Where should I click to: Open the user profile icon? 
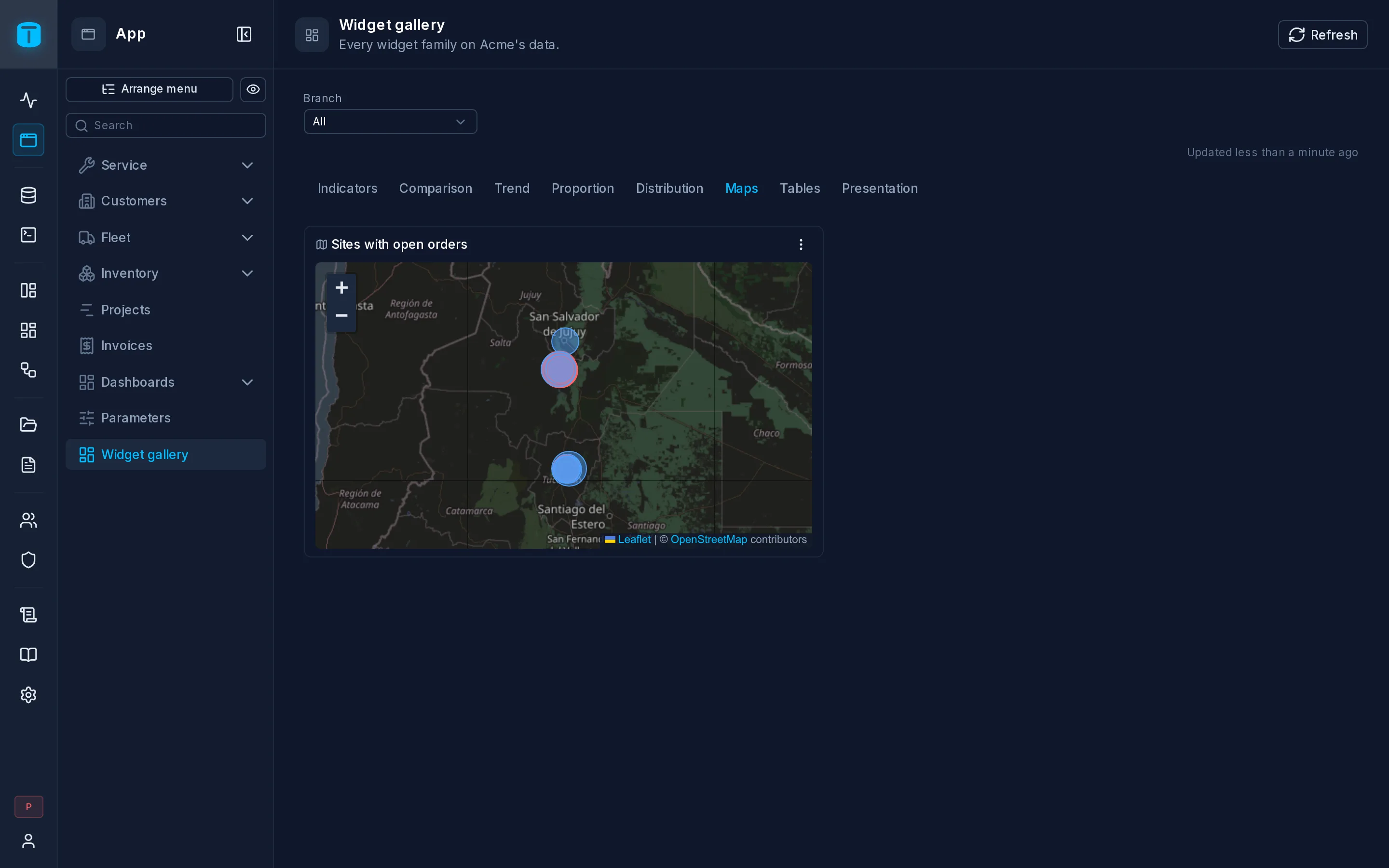click(29, 841)
